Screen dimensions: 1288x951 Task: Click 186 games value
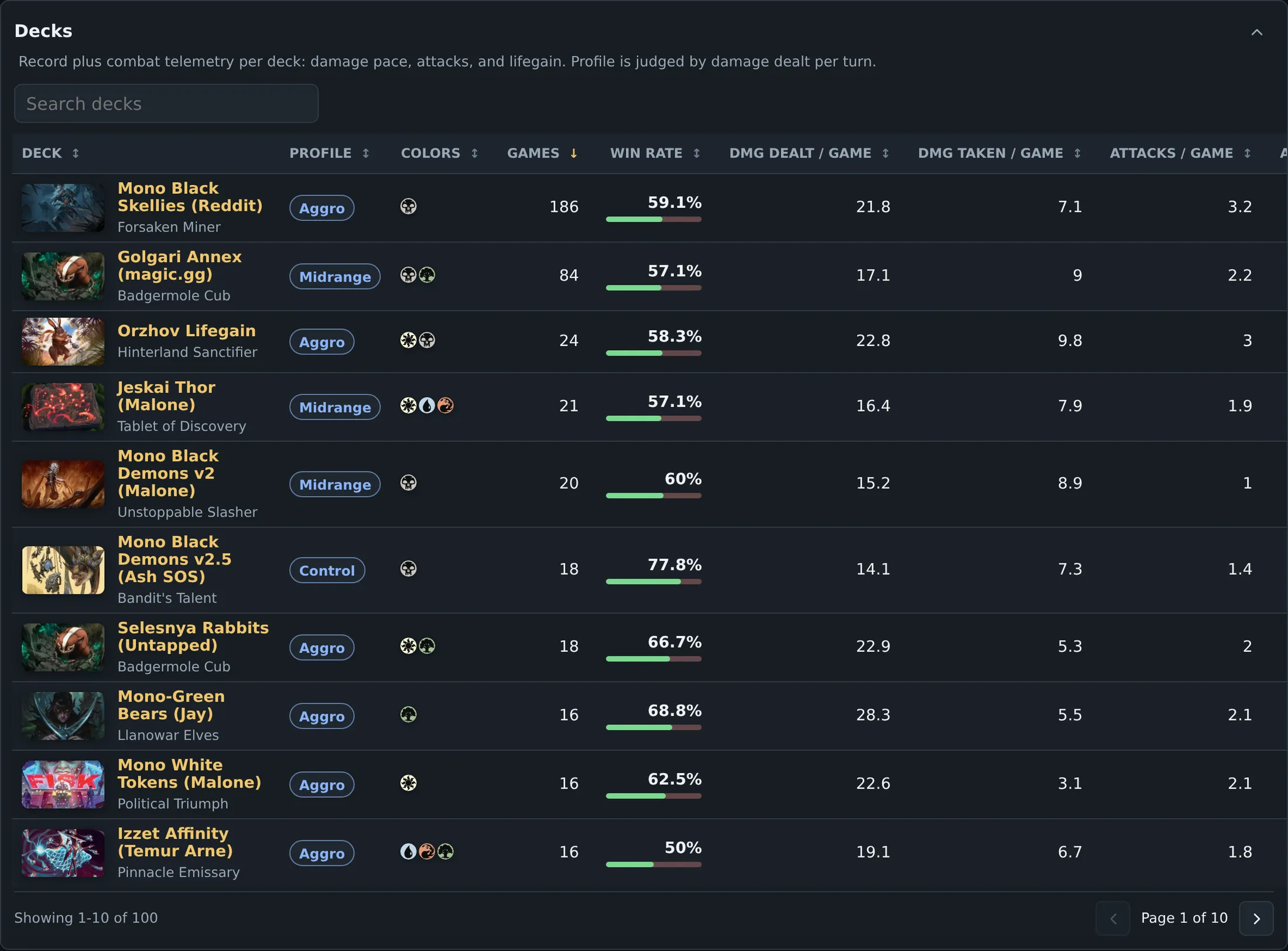pos(564,207)
